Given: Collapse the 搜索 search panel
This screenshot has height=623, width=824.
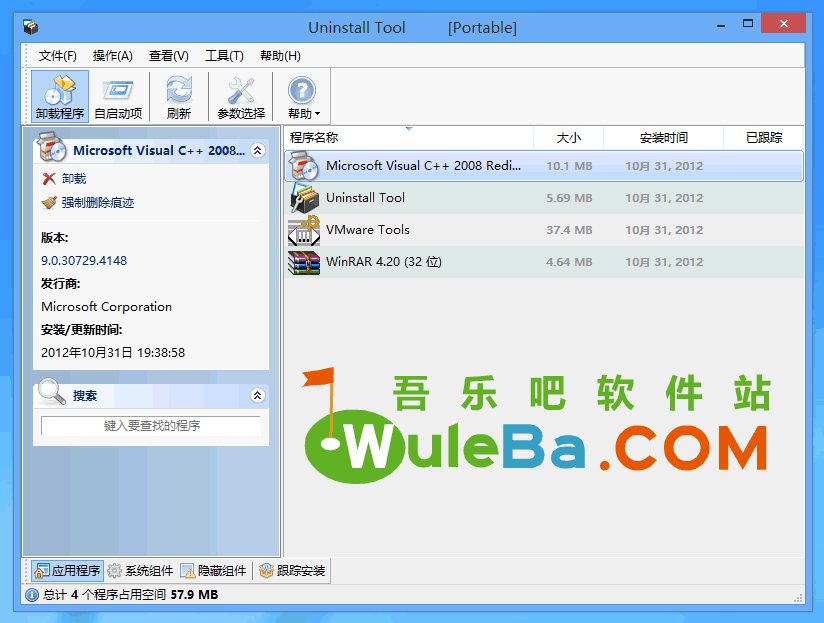Looking at the screenshot, I should [258, 396].
